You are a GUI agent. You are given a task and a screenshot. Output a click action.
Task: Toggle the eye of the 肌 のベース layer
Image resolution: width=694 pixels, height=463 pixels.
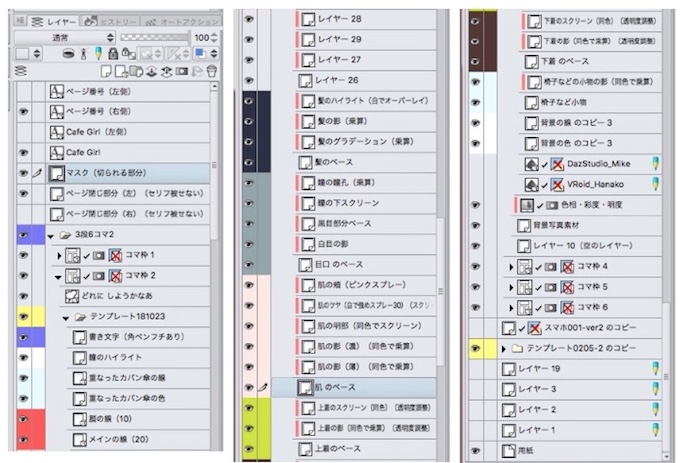(249, 387)
